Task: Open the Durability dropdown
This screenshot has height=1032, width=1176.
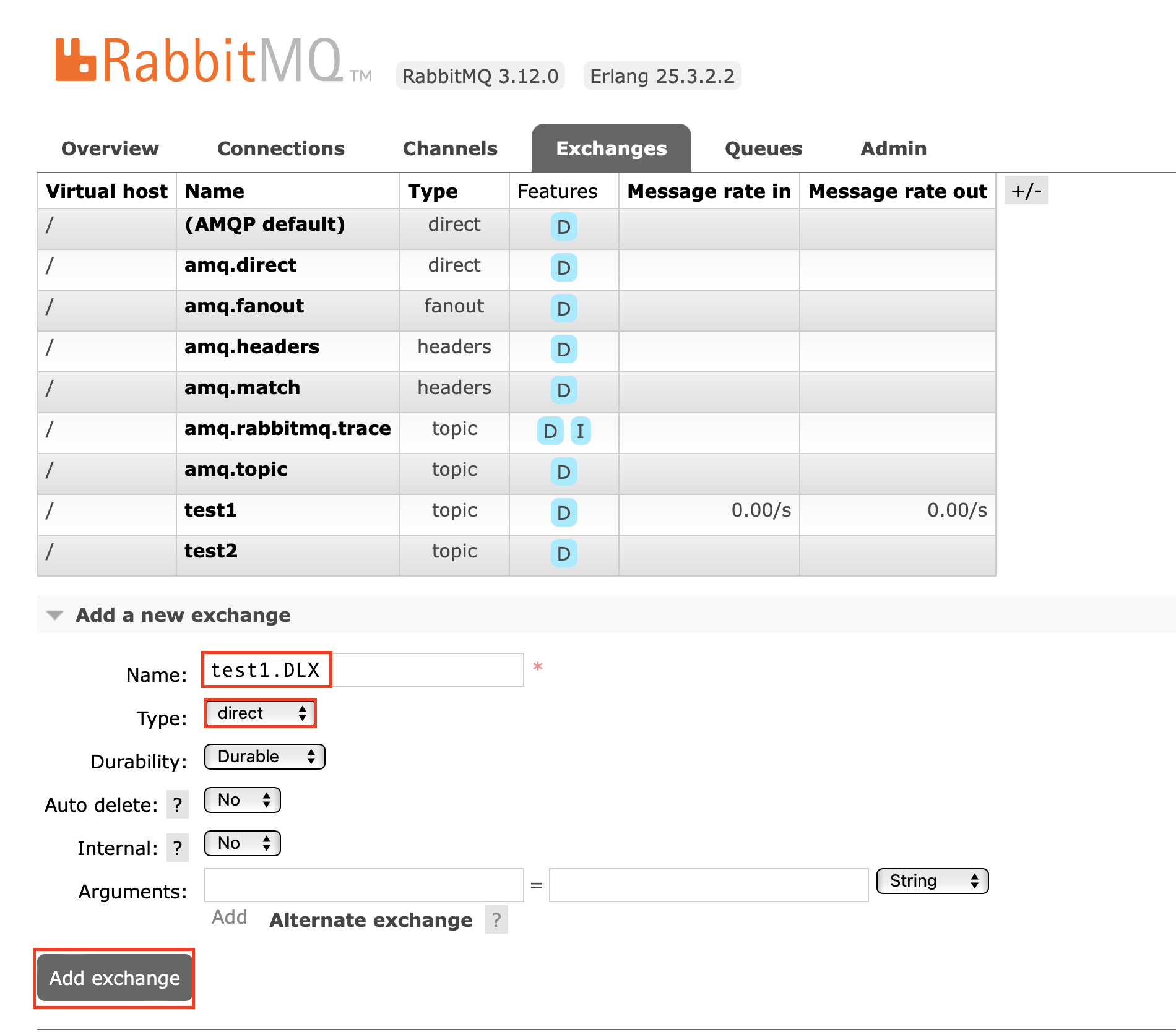Action: point(265,757)
